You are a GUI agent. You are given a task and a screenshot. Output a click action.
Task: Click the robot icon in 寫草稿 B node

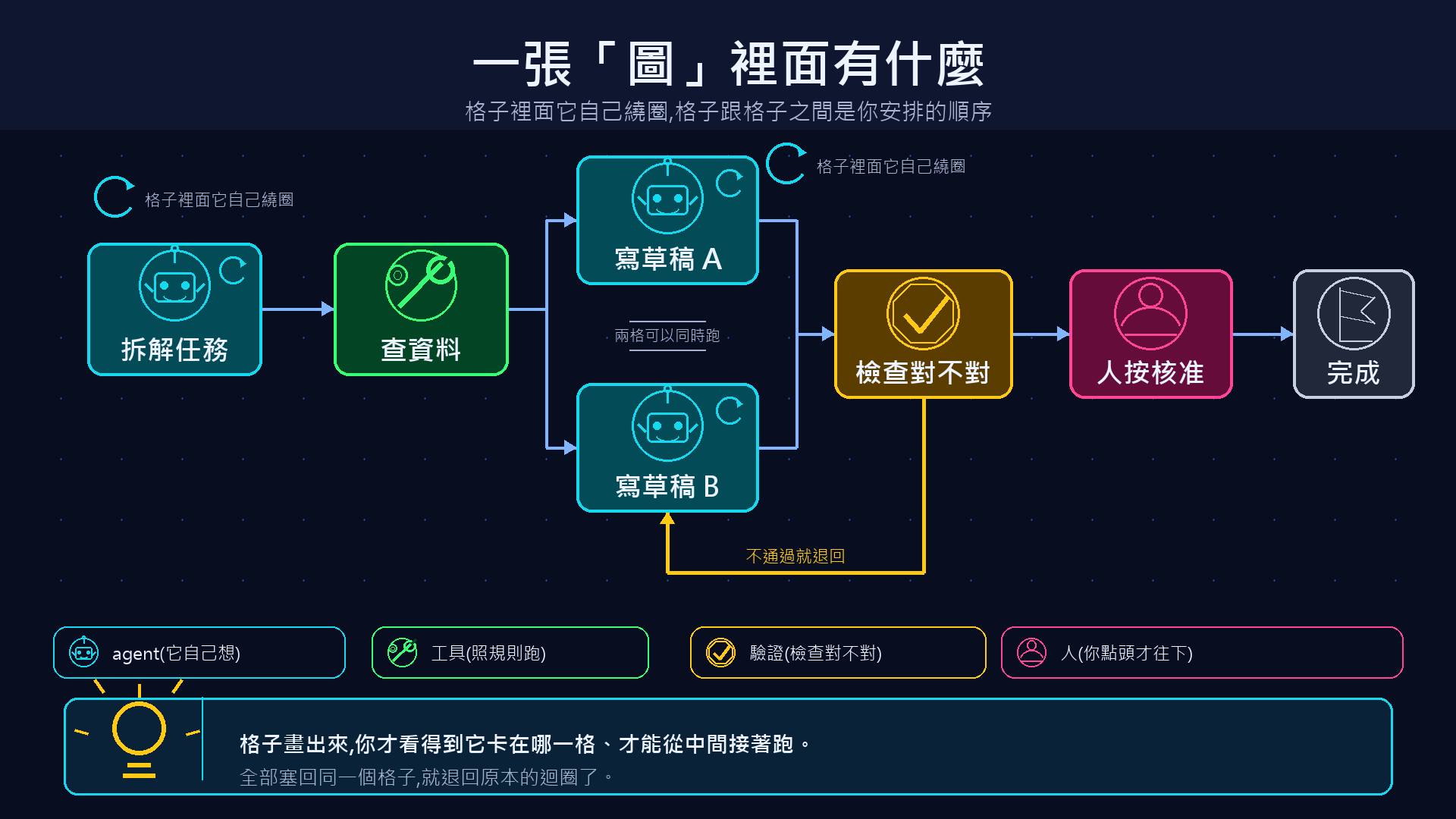click(667, 425)
